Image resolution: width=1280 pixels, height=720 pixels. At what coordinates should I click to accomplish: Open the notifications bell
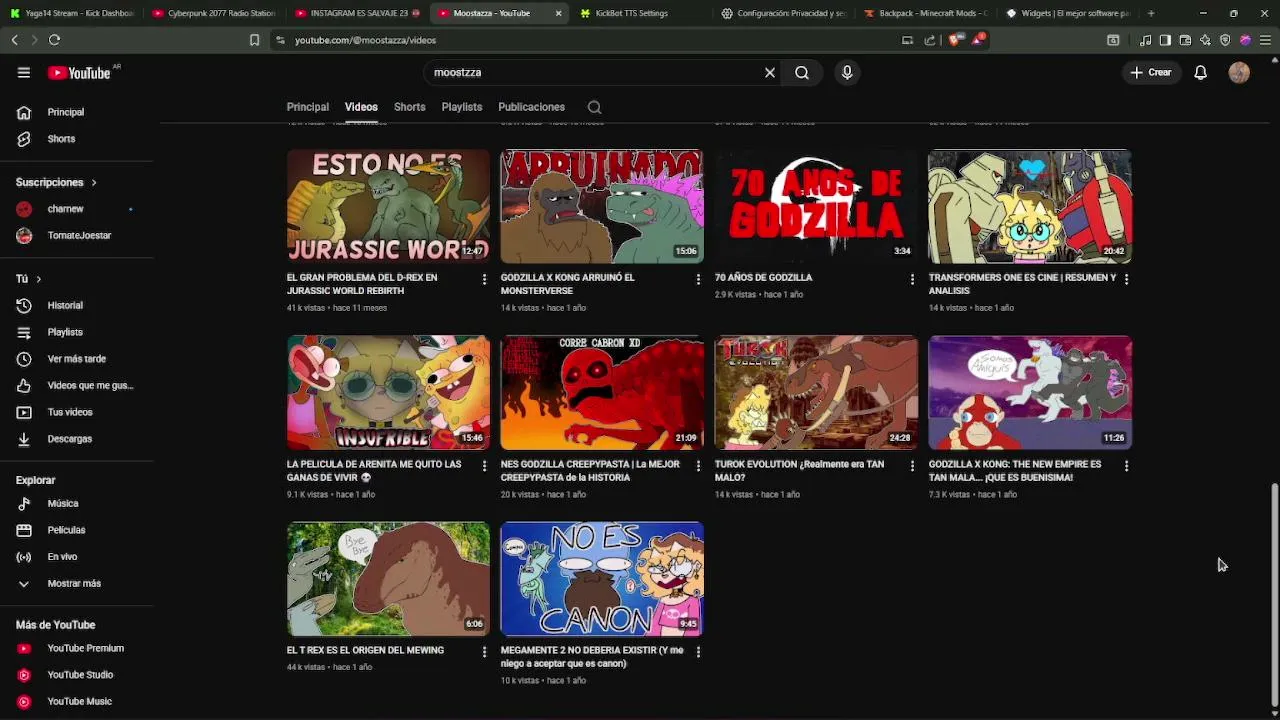[x=1200, y=72]
